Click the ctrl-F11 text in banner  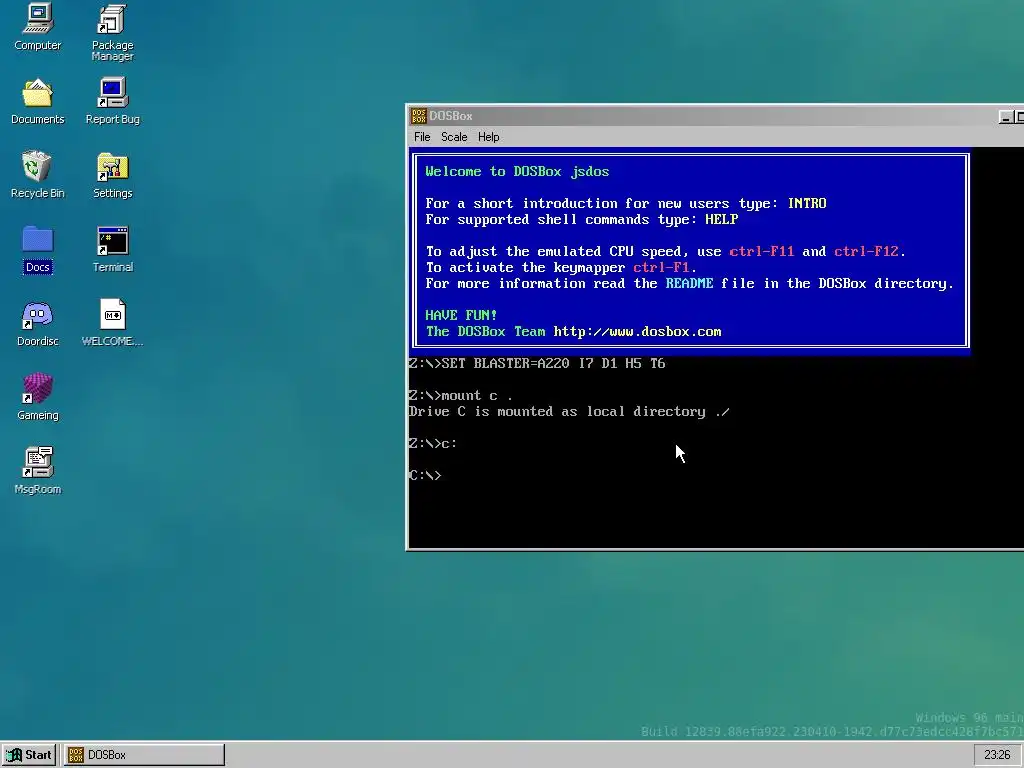(761, 251)
